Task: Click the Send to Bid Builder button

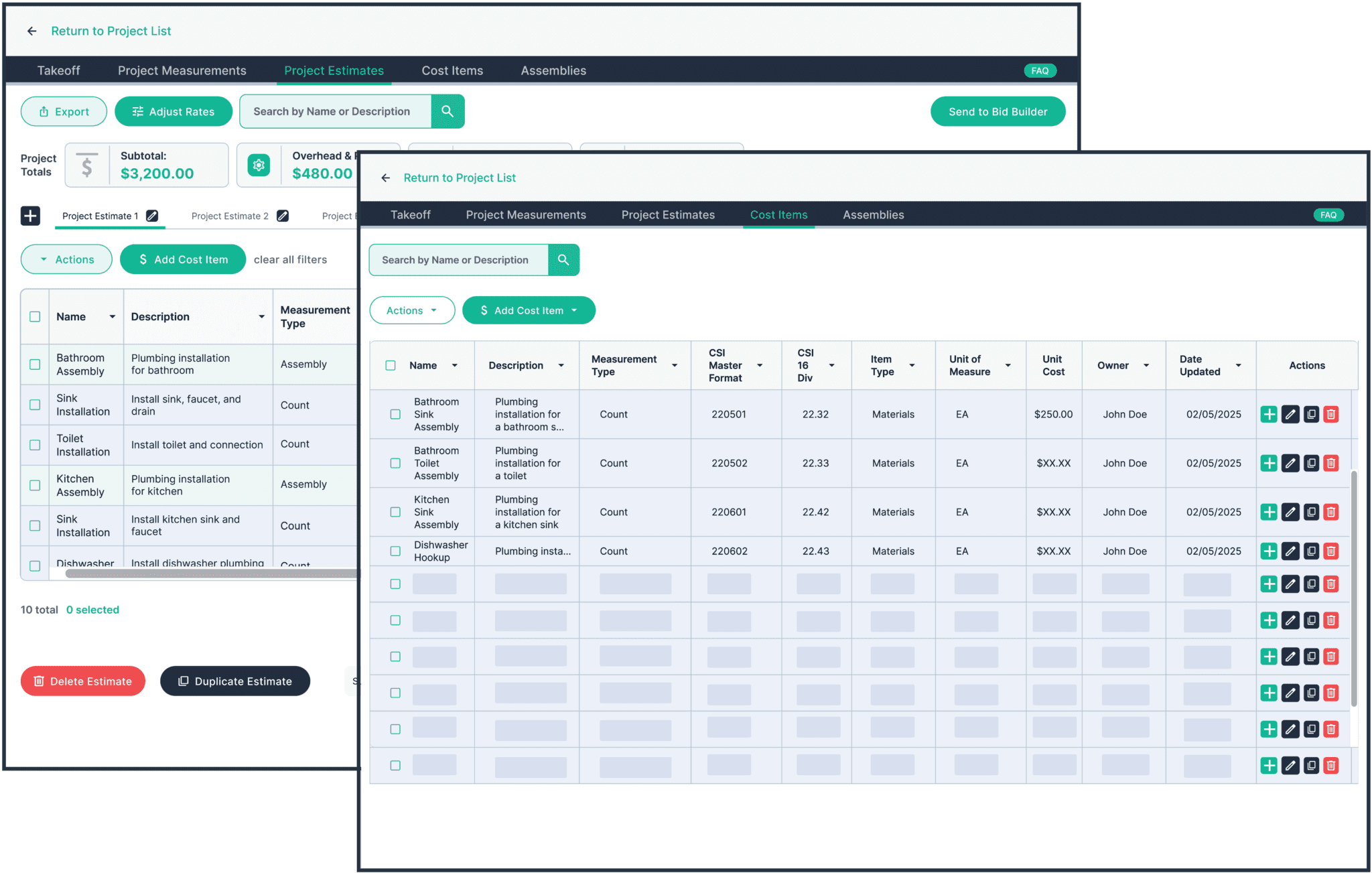Action: (998, 111)
